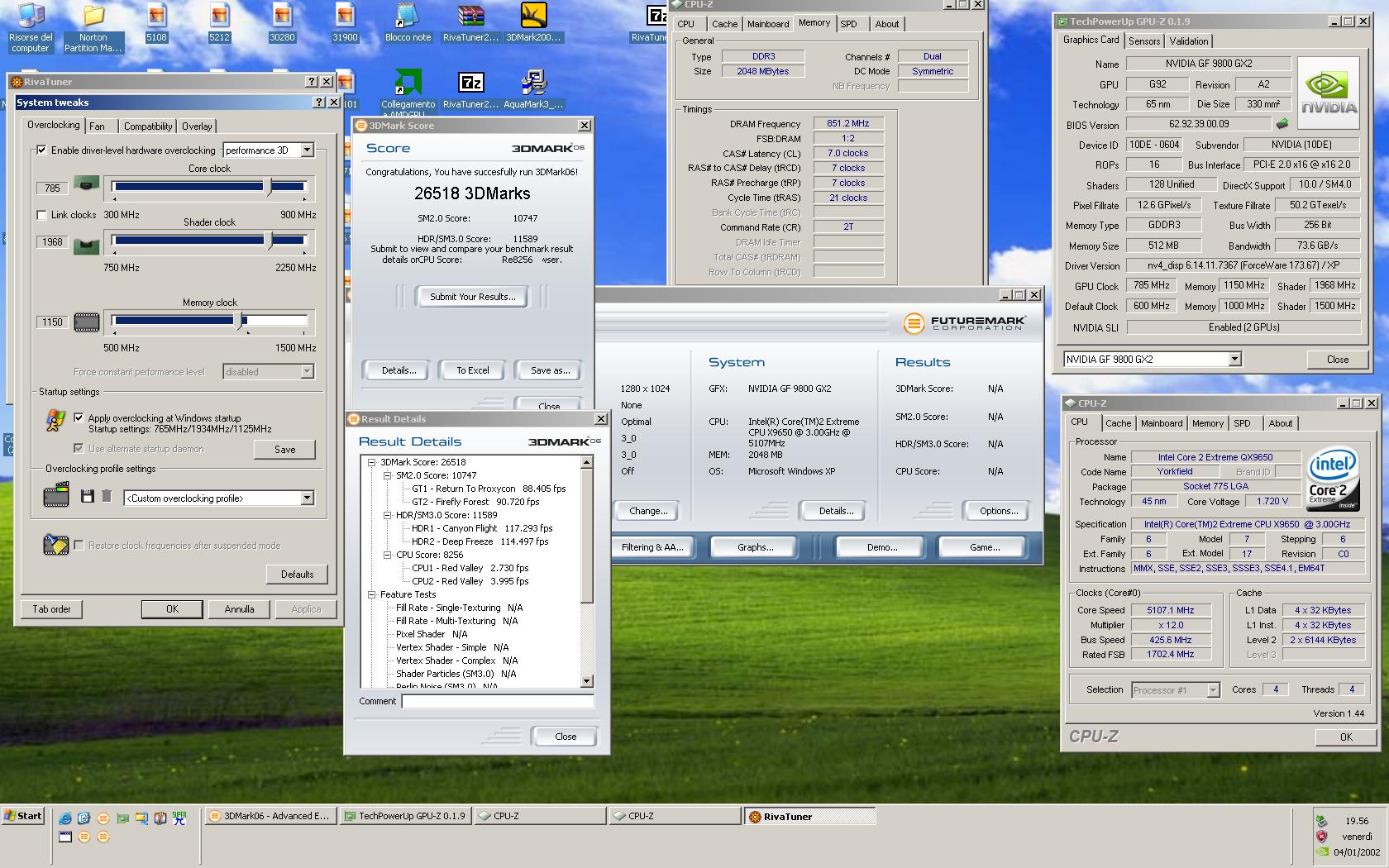Viewport: 1389px width, 868px height.
Task: Click the Comment input field in Result Details
Action: pos(498,701)
